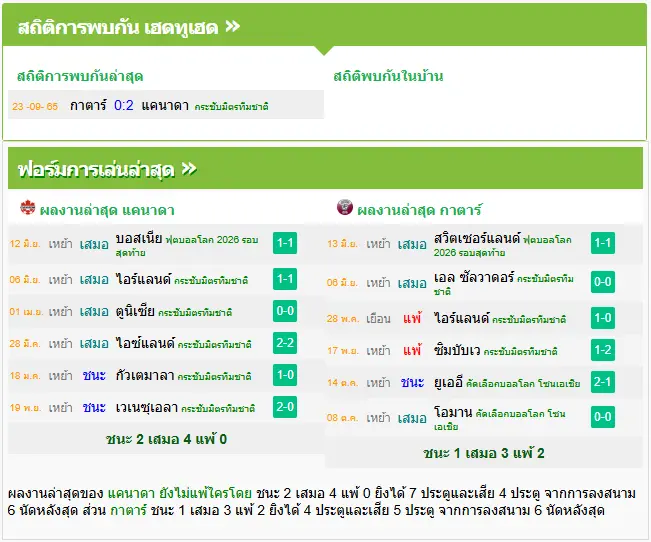Viewport: 651px width, 542px height.
Task: Click the 0-0 score badge for โอมาน
Action: 603,417
